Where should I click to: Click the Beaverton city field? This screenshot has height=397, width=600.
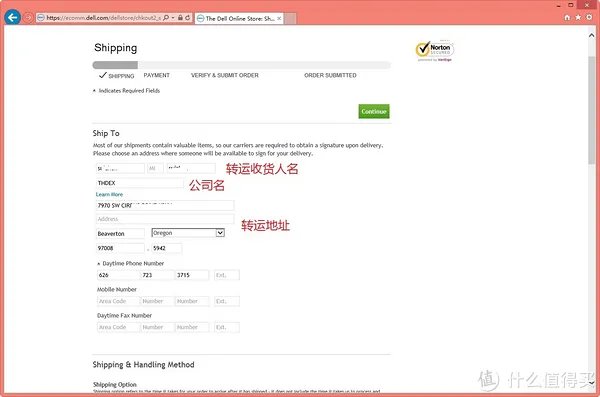(120, 234)
